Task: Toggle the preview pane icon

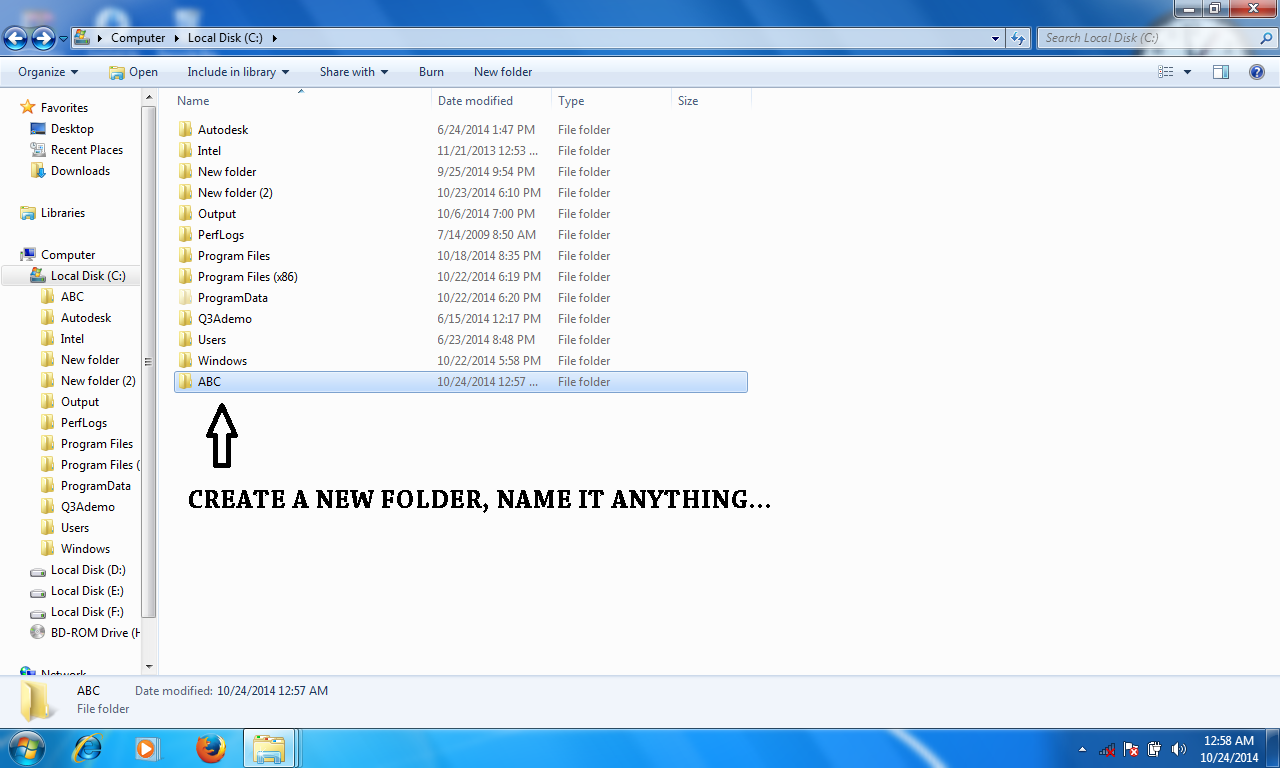Action: [1221, 72]
